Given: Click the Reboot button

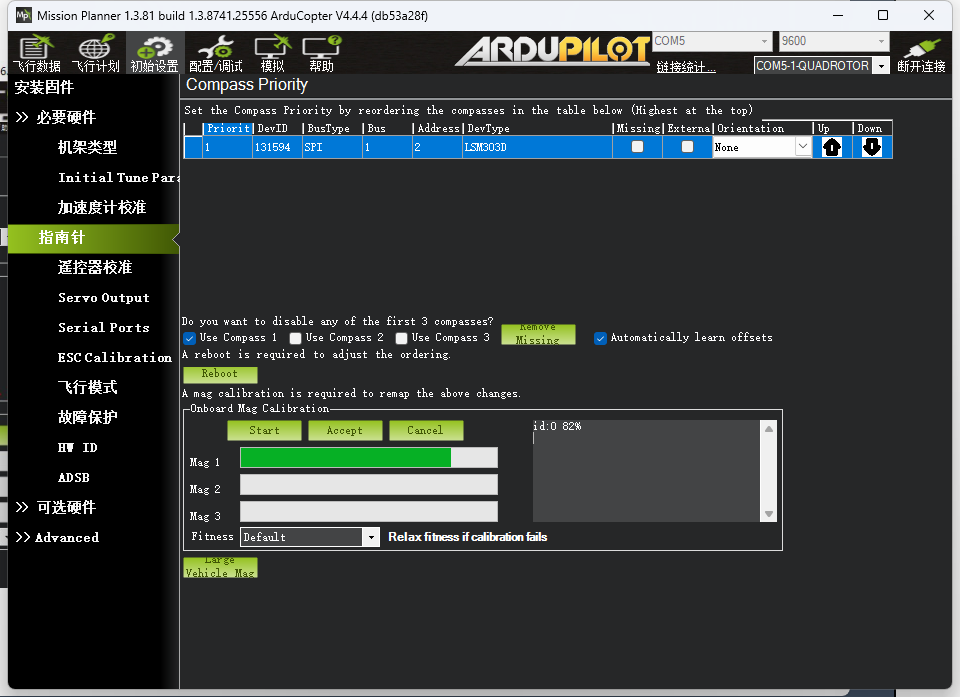Looking at the screenshot, I should click(220, 374).
